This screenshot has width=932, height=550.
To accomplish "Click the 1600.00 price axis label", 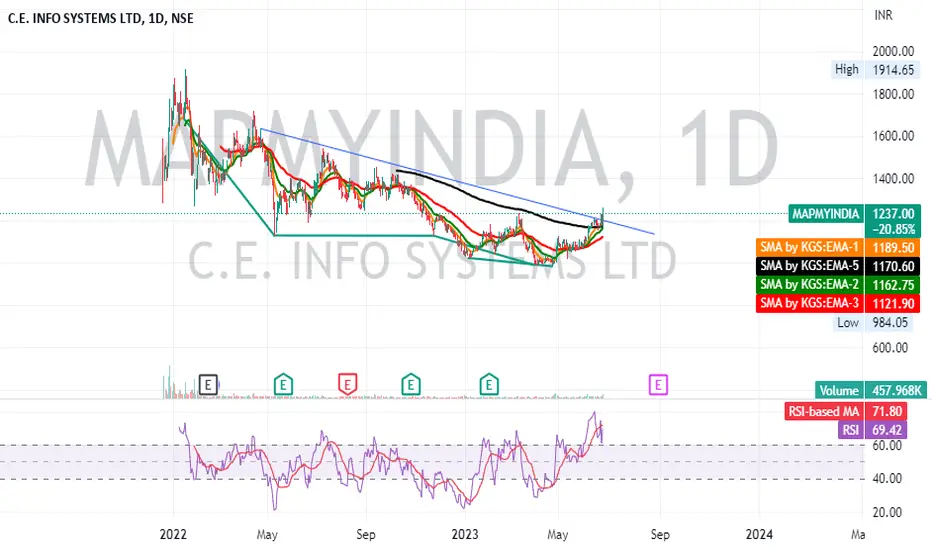I will point(893,136).
